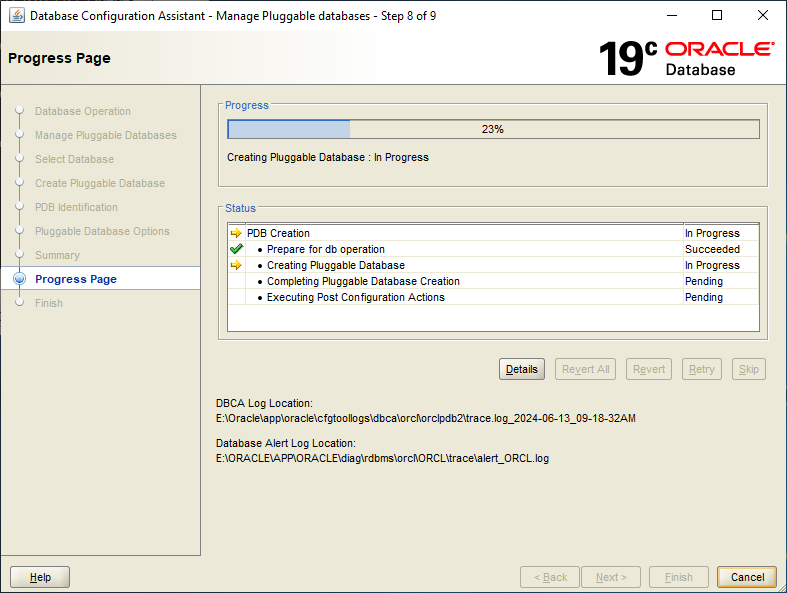Select the PDB Creation status row

(493, 233)
